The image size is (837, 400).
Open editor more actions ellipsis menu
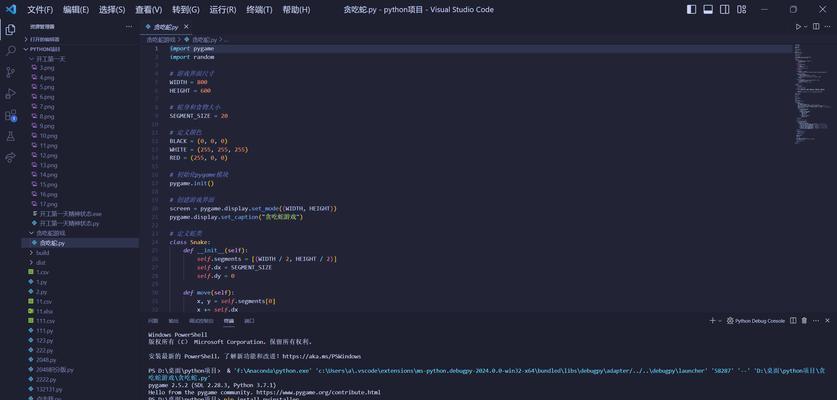[827, 27]
